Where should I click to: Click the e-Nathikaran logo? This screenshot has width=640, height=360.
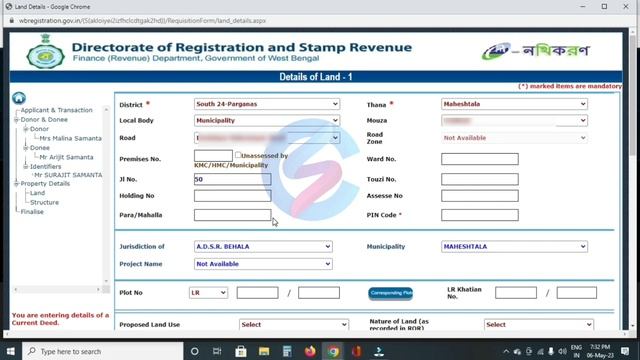(536, 51)
